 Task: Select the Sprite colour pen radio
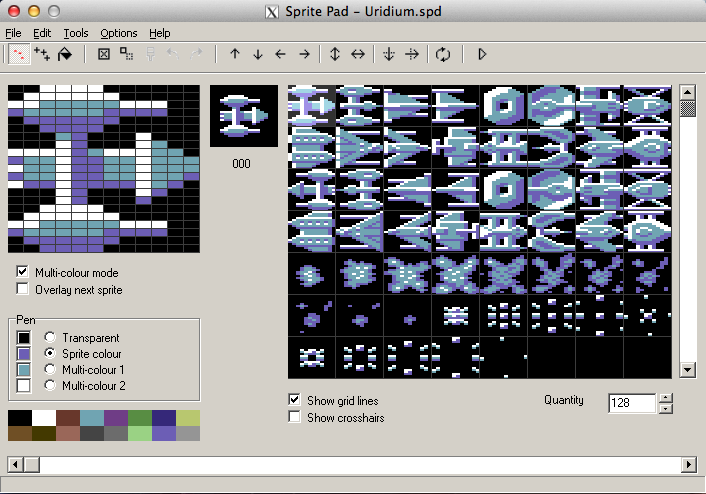click(50, 353)
